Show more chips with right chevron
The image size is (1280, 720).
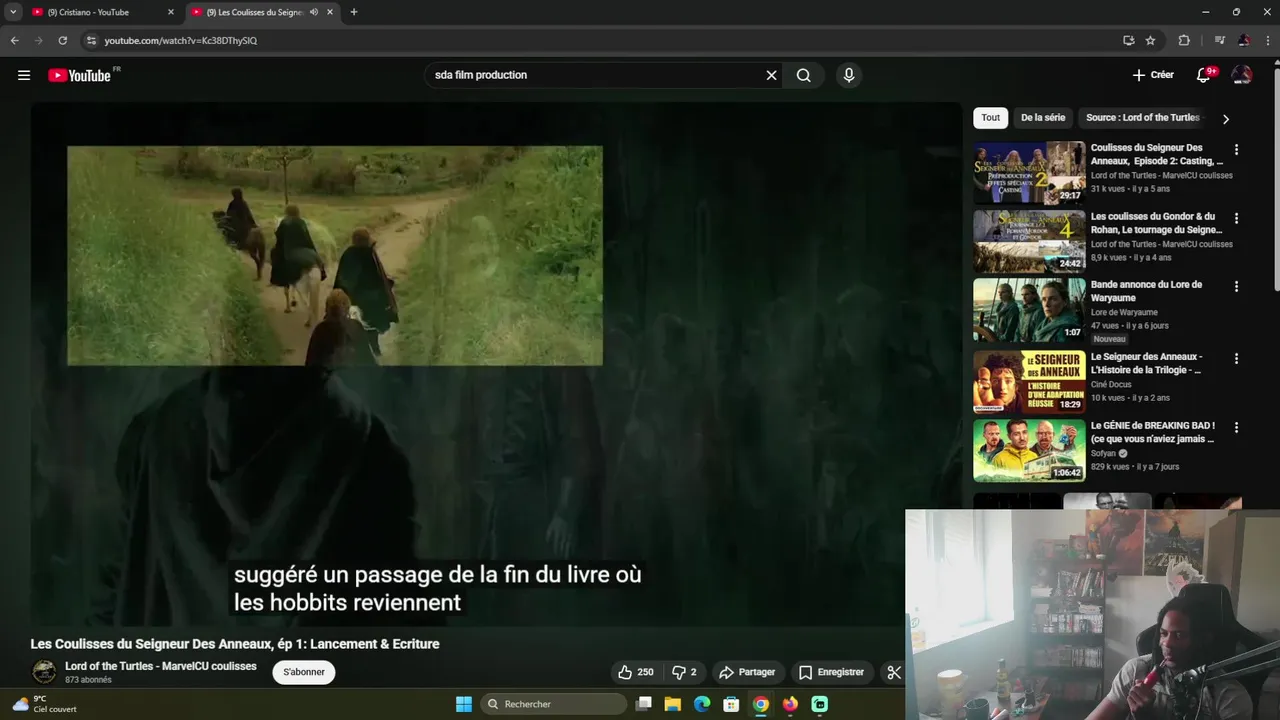(1226, 119)
